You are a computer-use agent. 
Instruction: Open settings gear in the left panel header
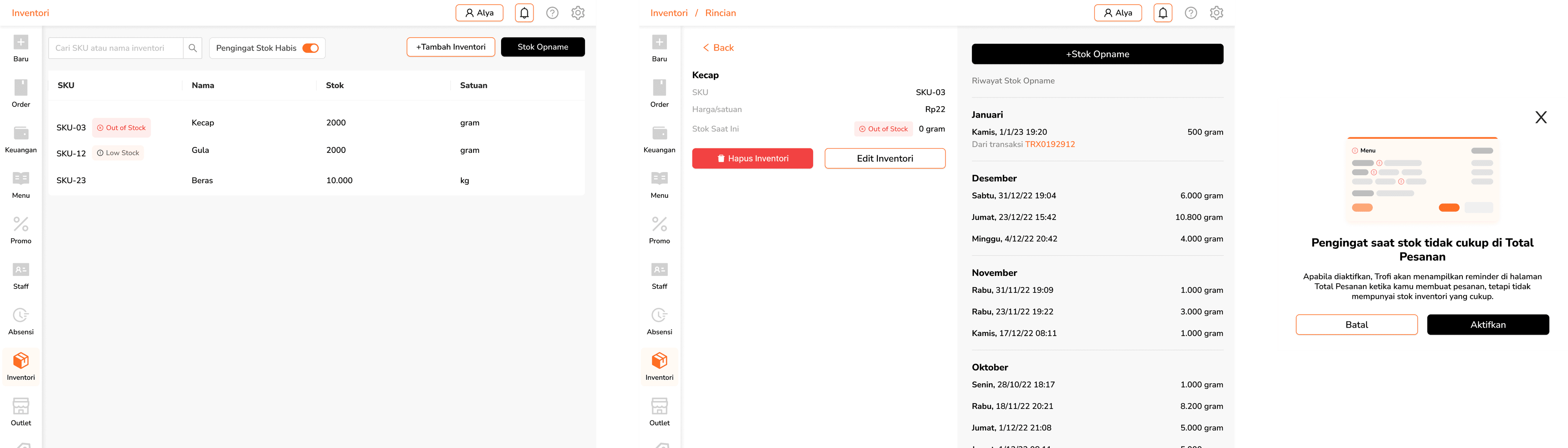(x=578, y=13)
